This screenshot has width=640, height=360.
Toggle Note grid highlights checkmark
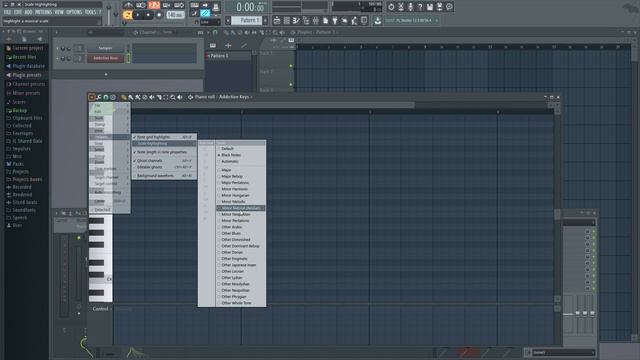[x=164, y=137]
